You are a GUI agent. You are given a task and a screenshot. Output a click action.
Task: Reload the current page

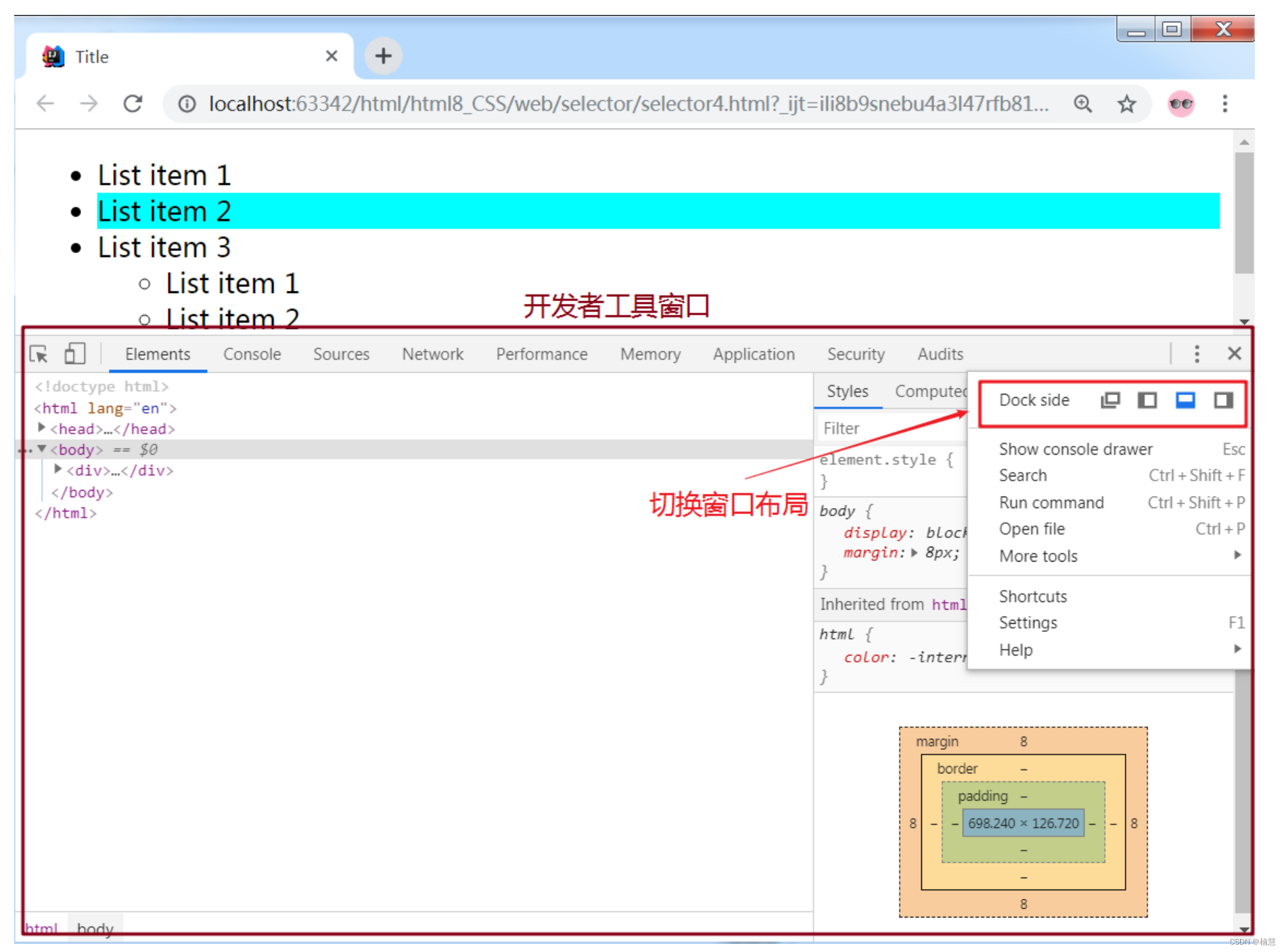point(133,104)
